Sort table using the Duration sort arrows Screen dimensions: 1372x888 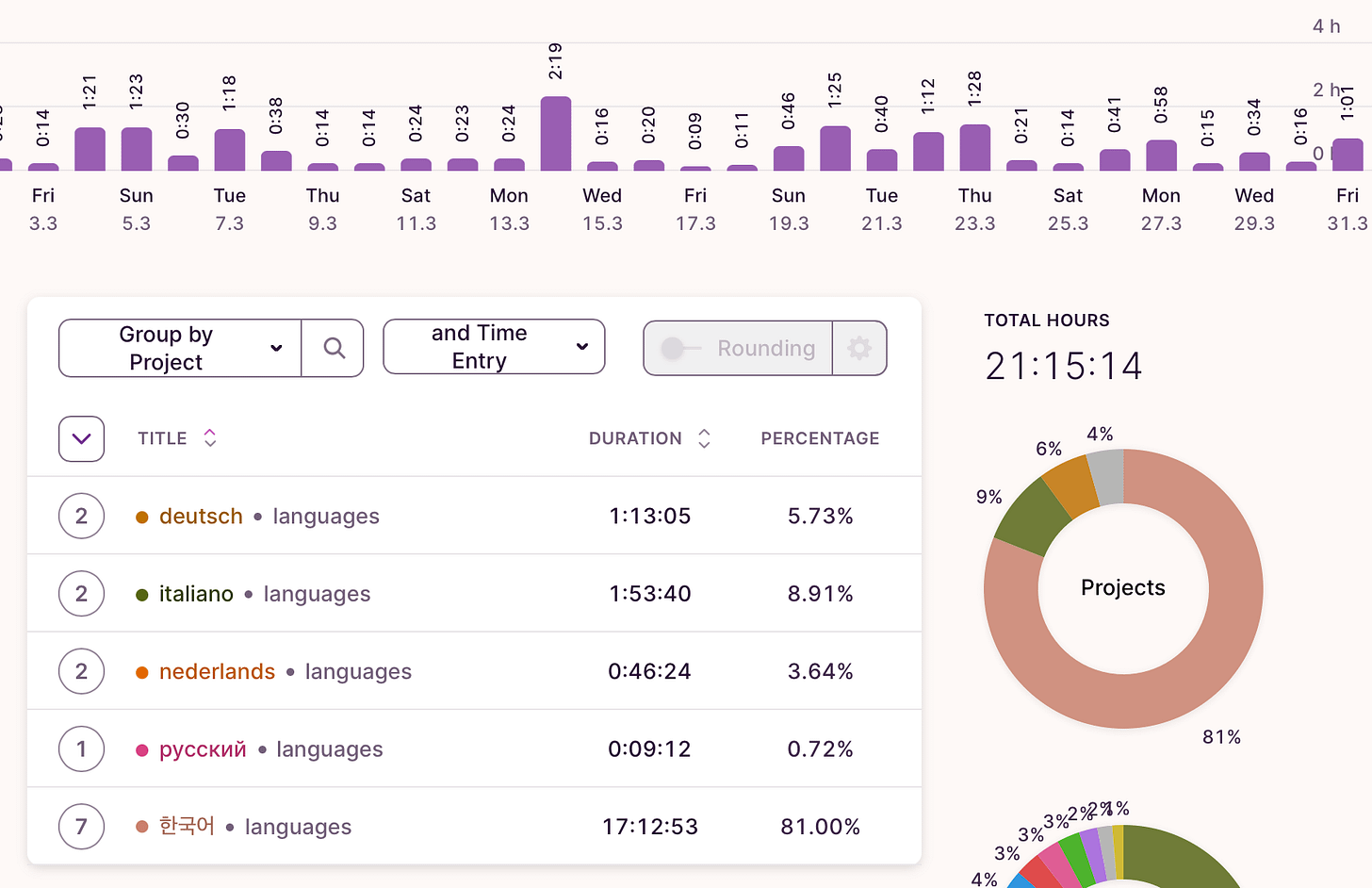click(x=704, y=438)
